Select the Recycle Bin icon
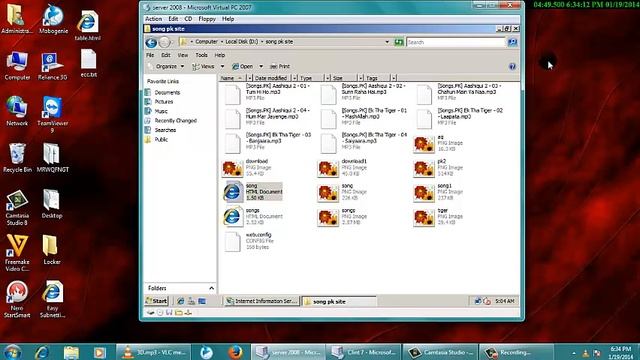 tap(17, 158)
